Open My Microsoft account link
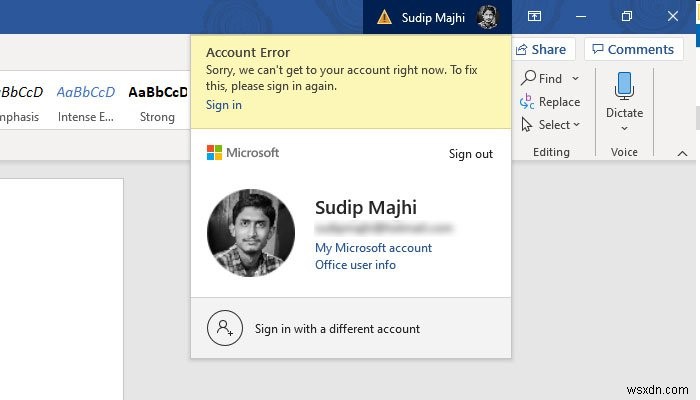This screenshot has height=400, width=700. 373,248
